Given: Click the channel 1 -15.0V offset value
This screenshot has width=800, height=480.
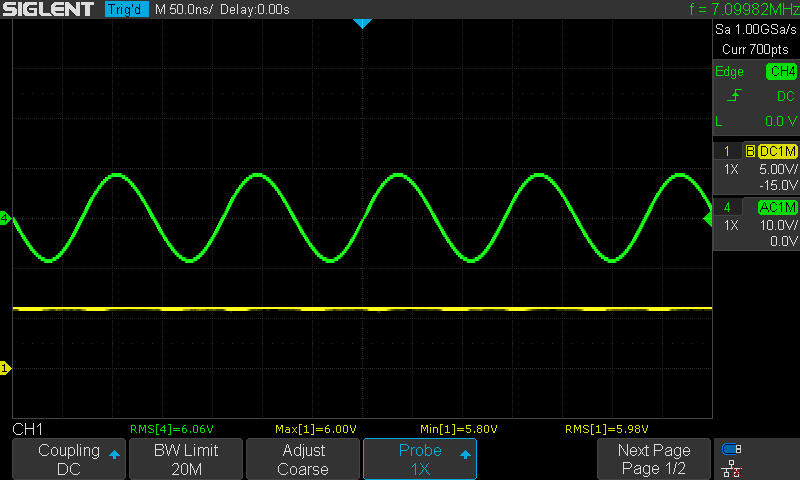Looking at the screenshot, I should (x=778, y=185).
